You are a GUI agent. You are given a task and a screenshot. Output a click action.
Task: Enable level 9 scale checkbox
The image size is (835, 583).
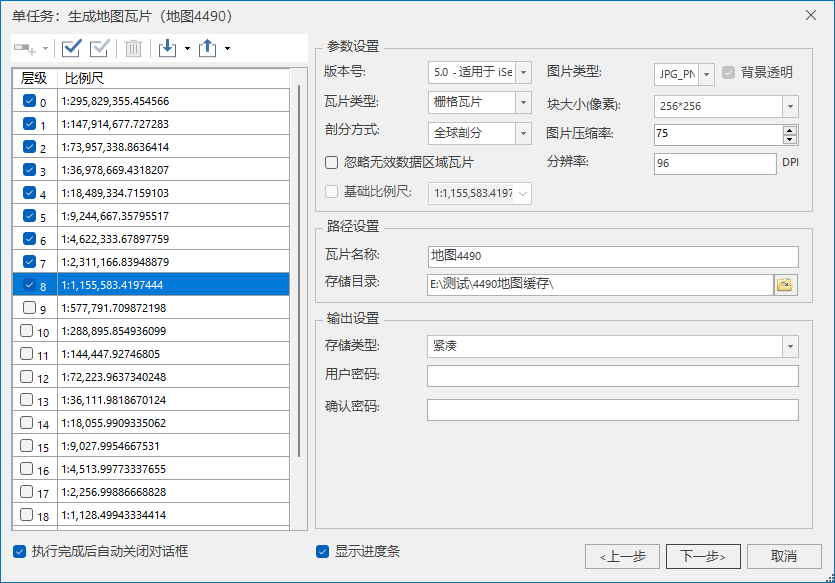pos(28,308)
